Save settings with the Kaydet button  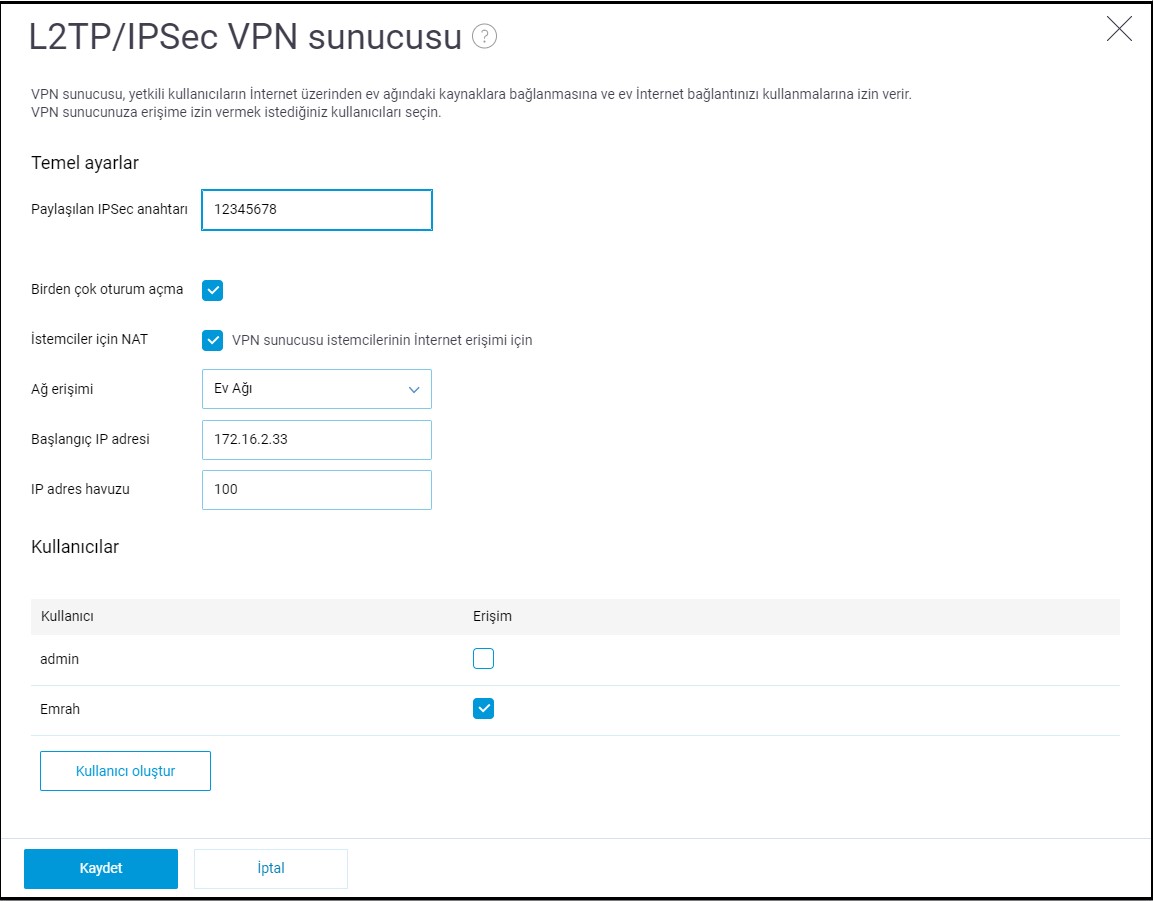pos(101,868)
